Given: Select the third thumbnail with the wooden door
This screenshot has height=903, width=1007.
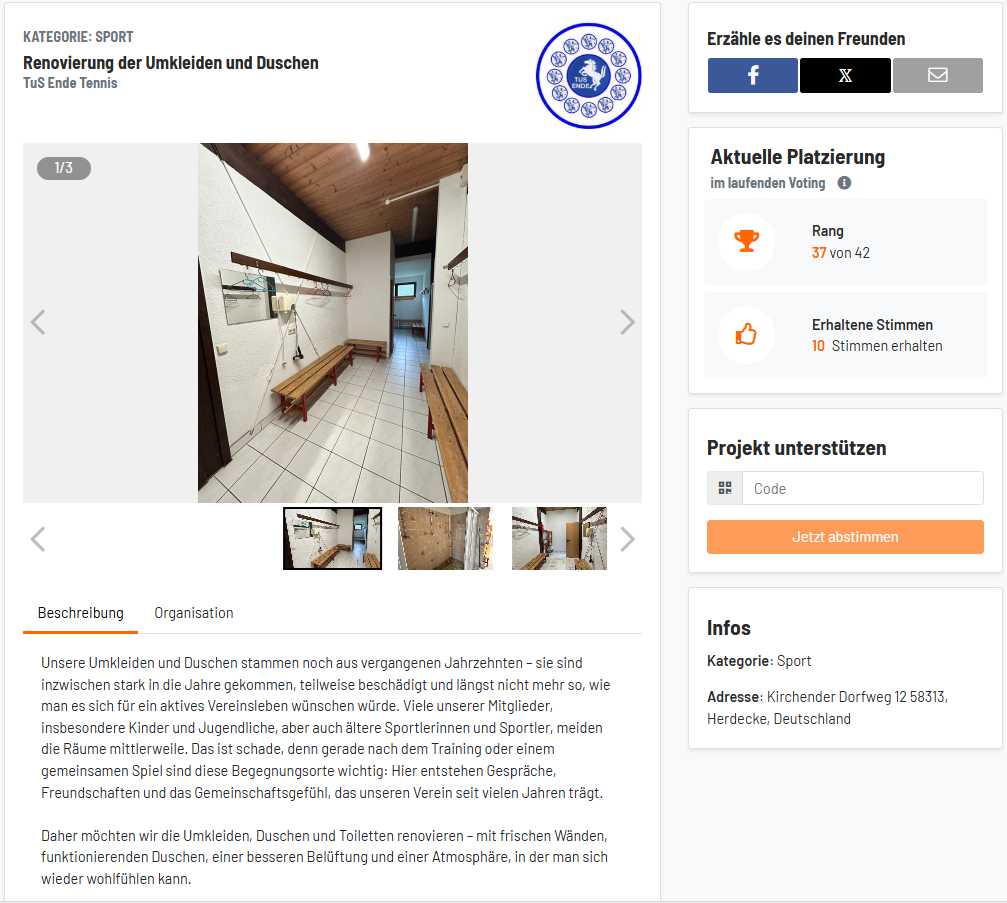Looking at the screenshot, I should (x=559, y=538).
